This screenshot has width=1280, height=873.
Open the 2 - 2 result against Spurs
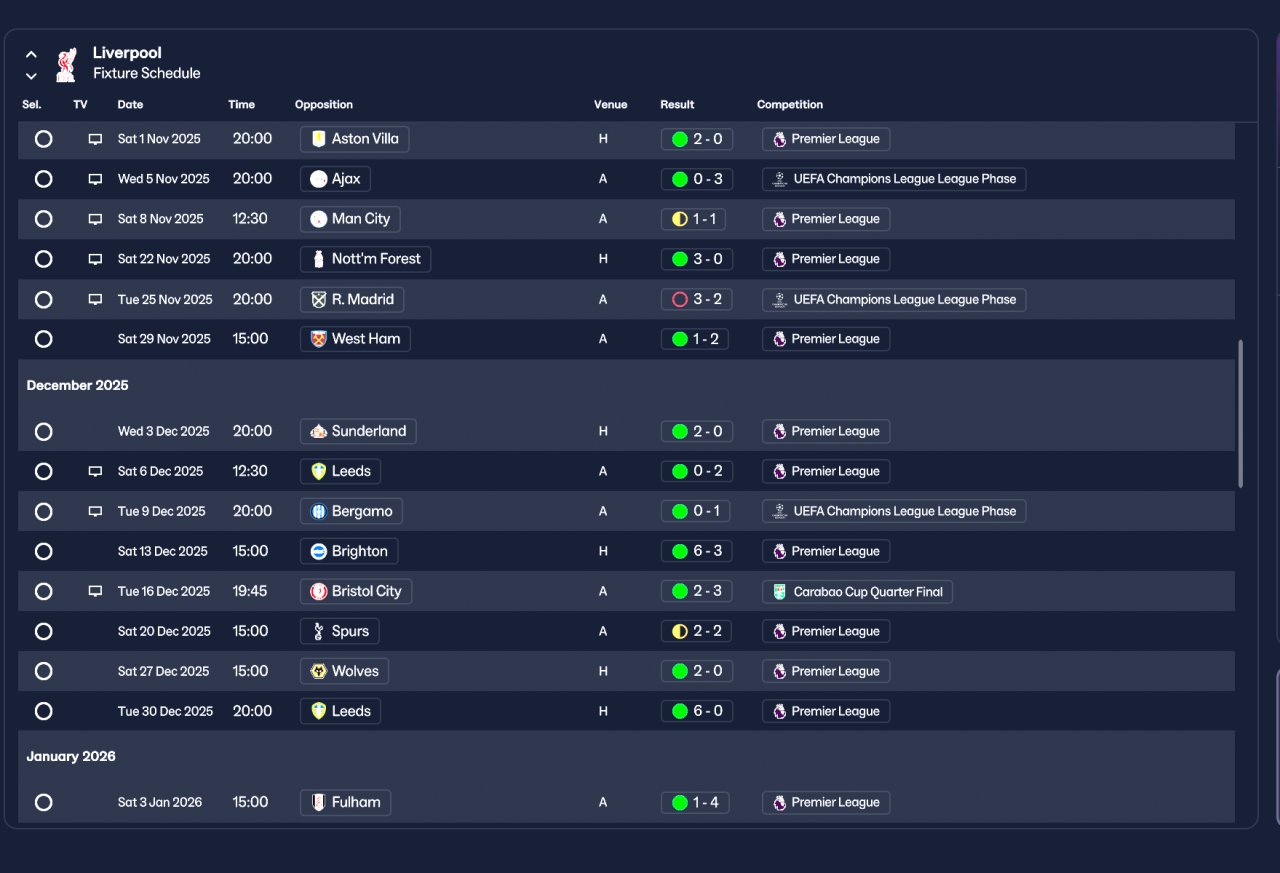[x=697, y=631]
